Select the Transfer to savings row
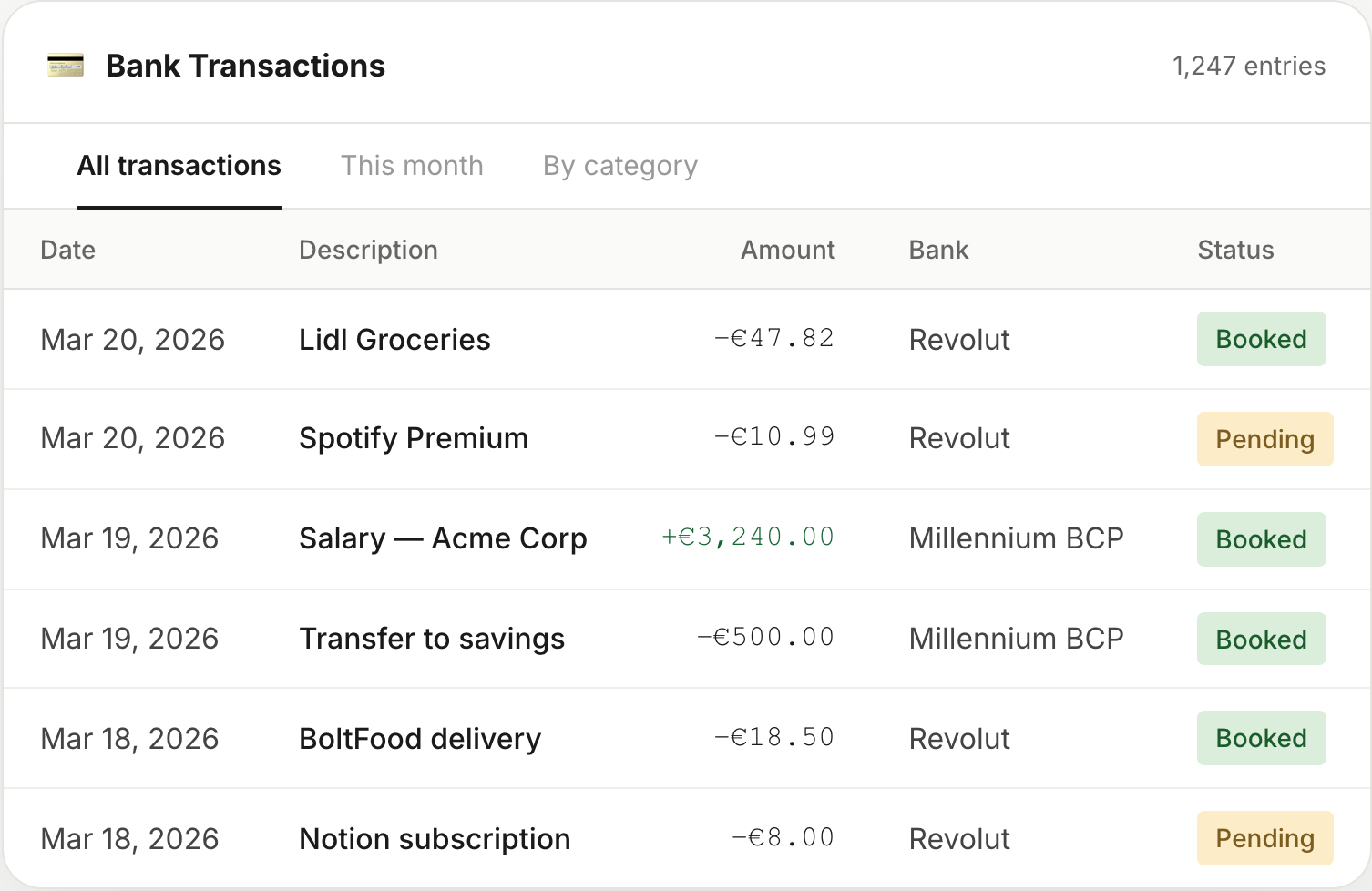 coord(432,638)
